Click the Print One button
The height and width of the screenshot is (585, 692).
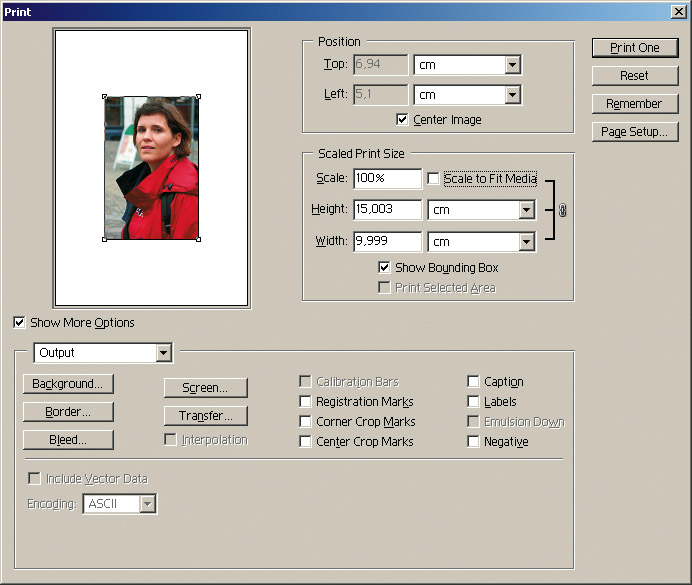[x=635, y=48]
